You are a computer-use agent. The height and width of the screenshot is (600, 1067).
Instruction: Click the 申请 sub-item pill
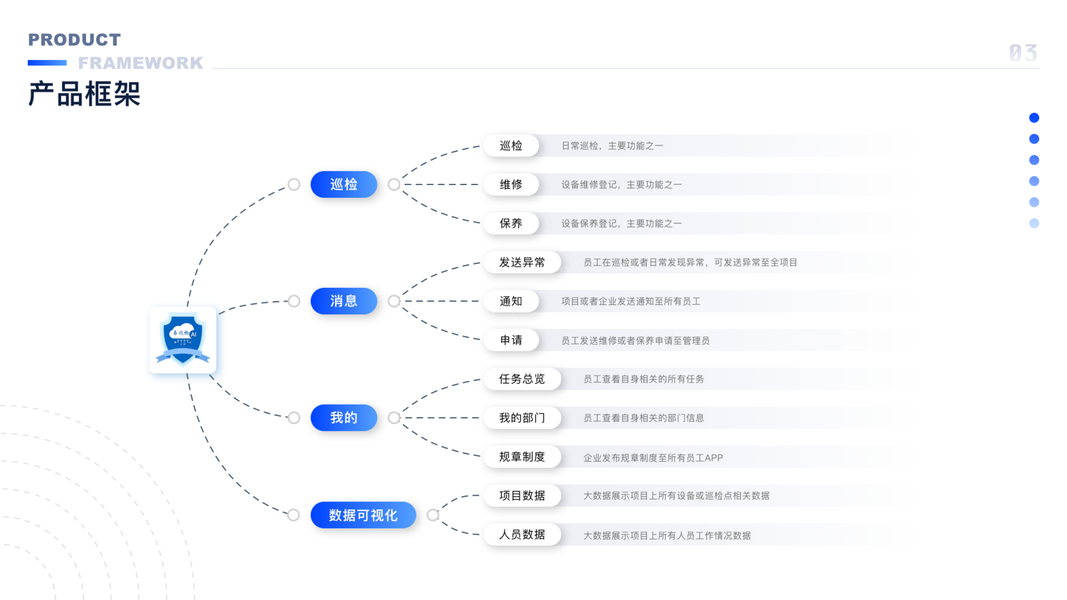point(511,340)
